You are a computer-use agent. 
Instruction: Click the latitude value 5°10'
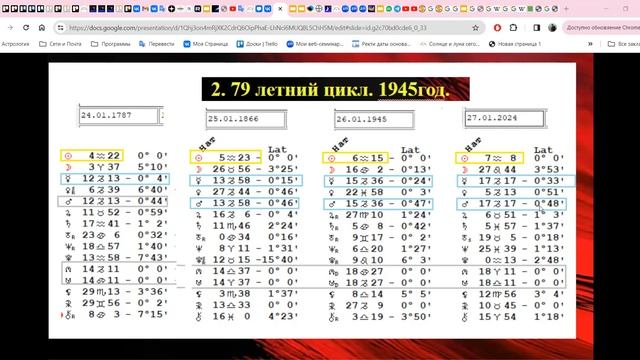click(x=153, y=167)
